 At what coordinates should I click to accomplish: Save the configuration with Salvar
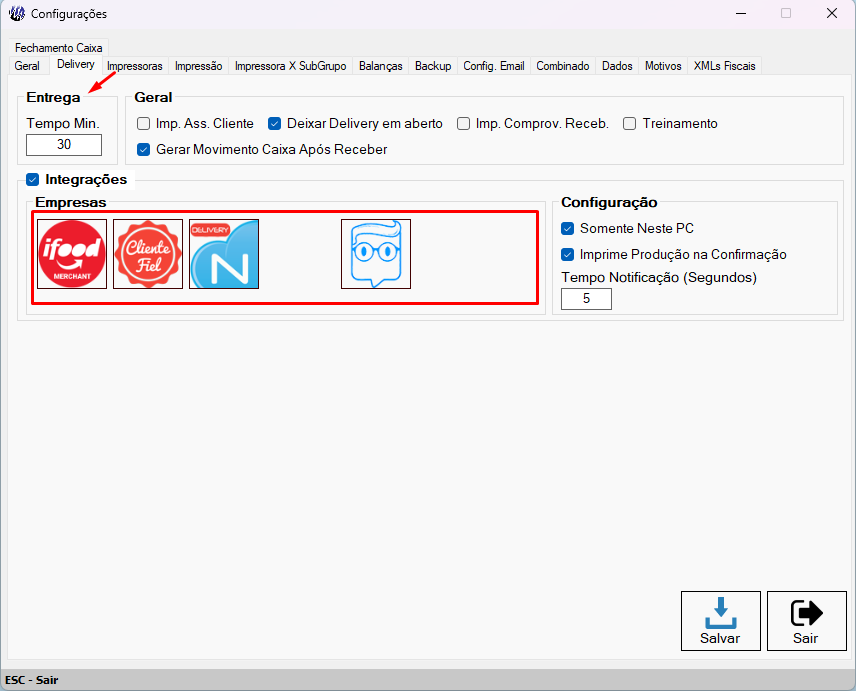(721, 621)
